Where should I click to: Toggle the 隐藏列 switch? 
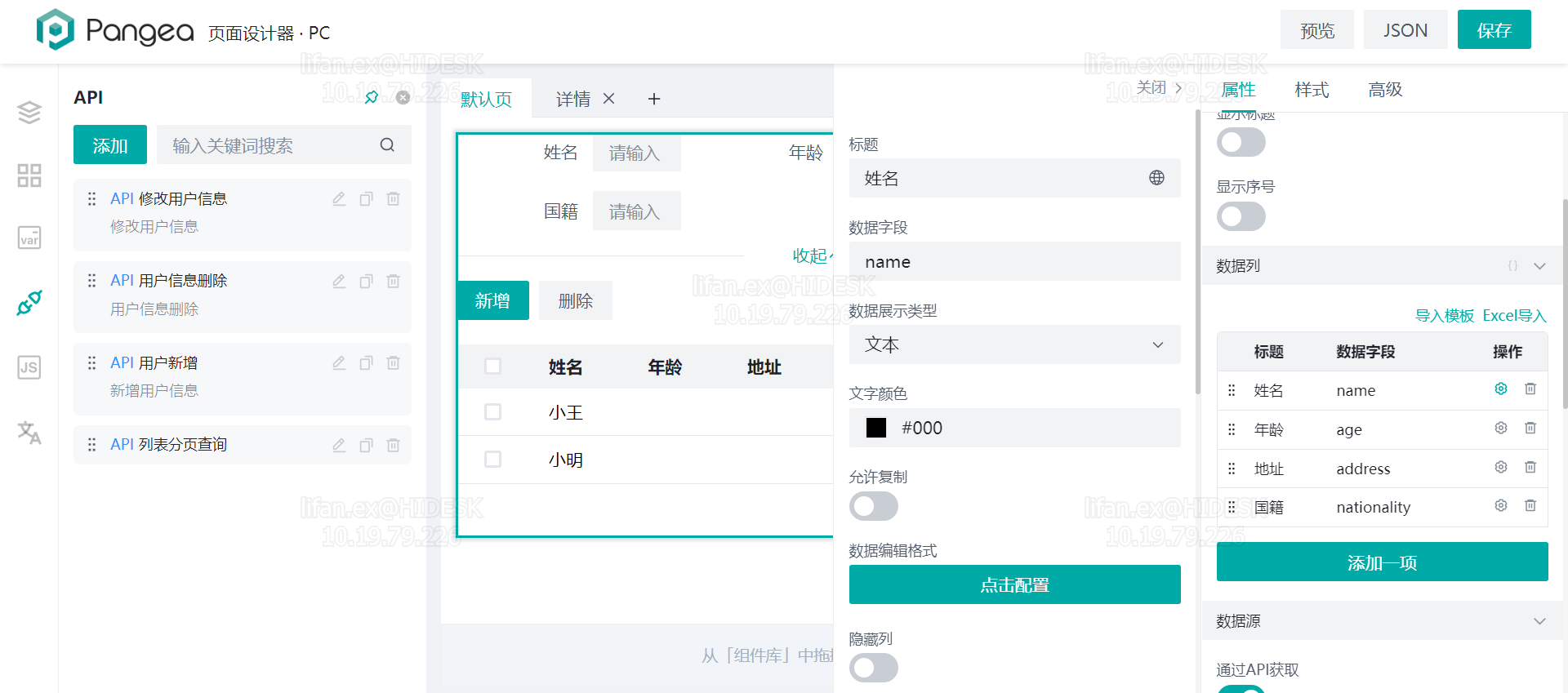pyautogui.click(x=873, y=668)
